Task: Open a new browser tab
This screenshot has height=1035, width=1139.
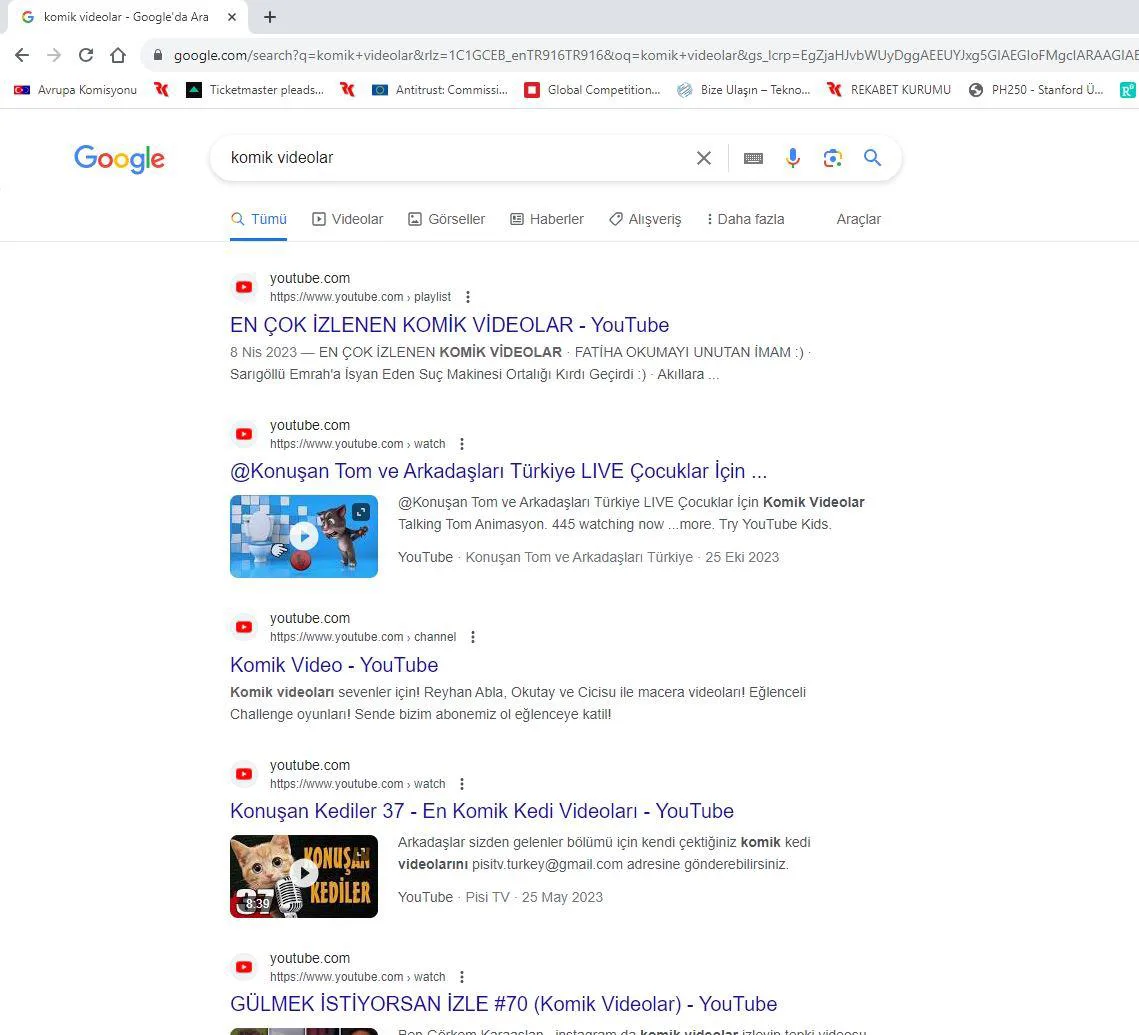Action: pos(269,17)
